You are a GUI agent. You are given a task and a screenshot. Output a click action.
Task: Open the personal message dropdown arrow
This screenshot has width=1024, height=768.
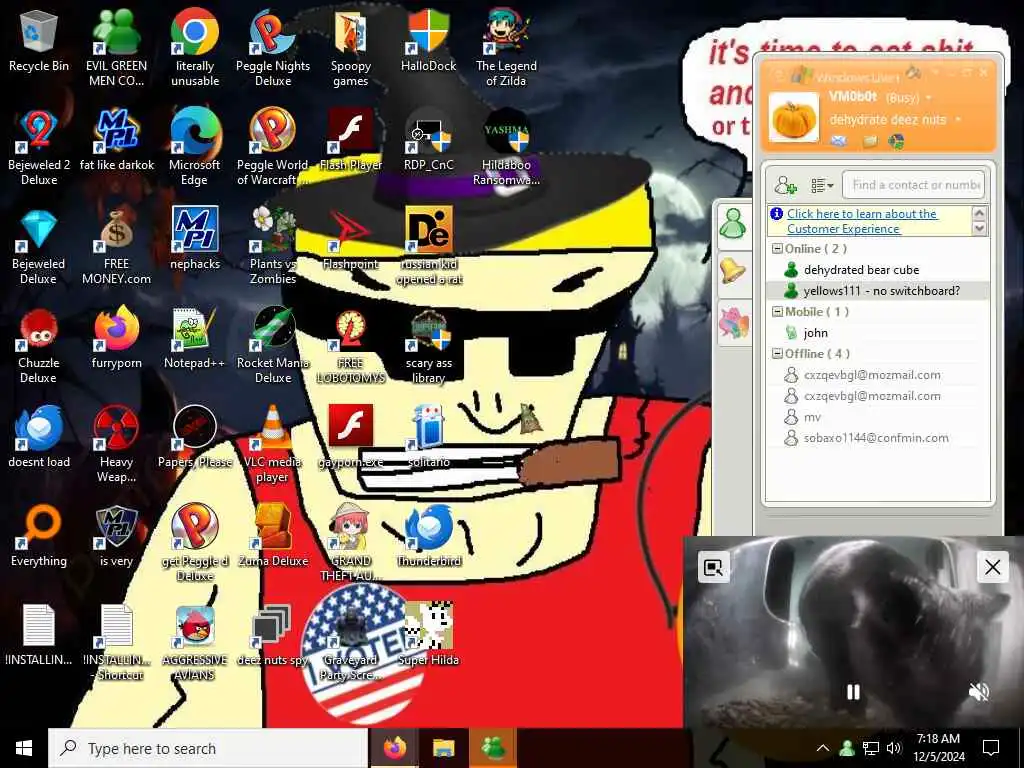pos(958,120)
